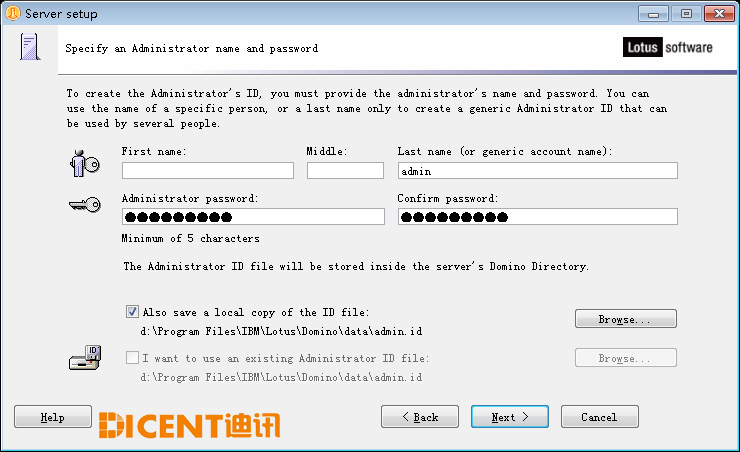740x452 pixels.
Task: Click the administrator person-with-key icon
Action: tap(85, 164)
